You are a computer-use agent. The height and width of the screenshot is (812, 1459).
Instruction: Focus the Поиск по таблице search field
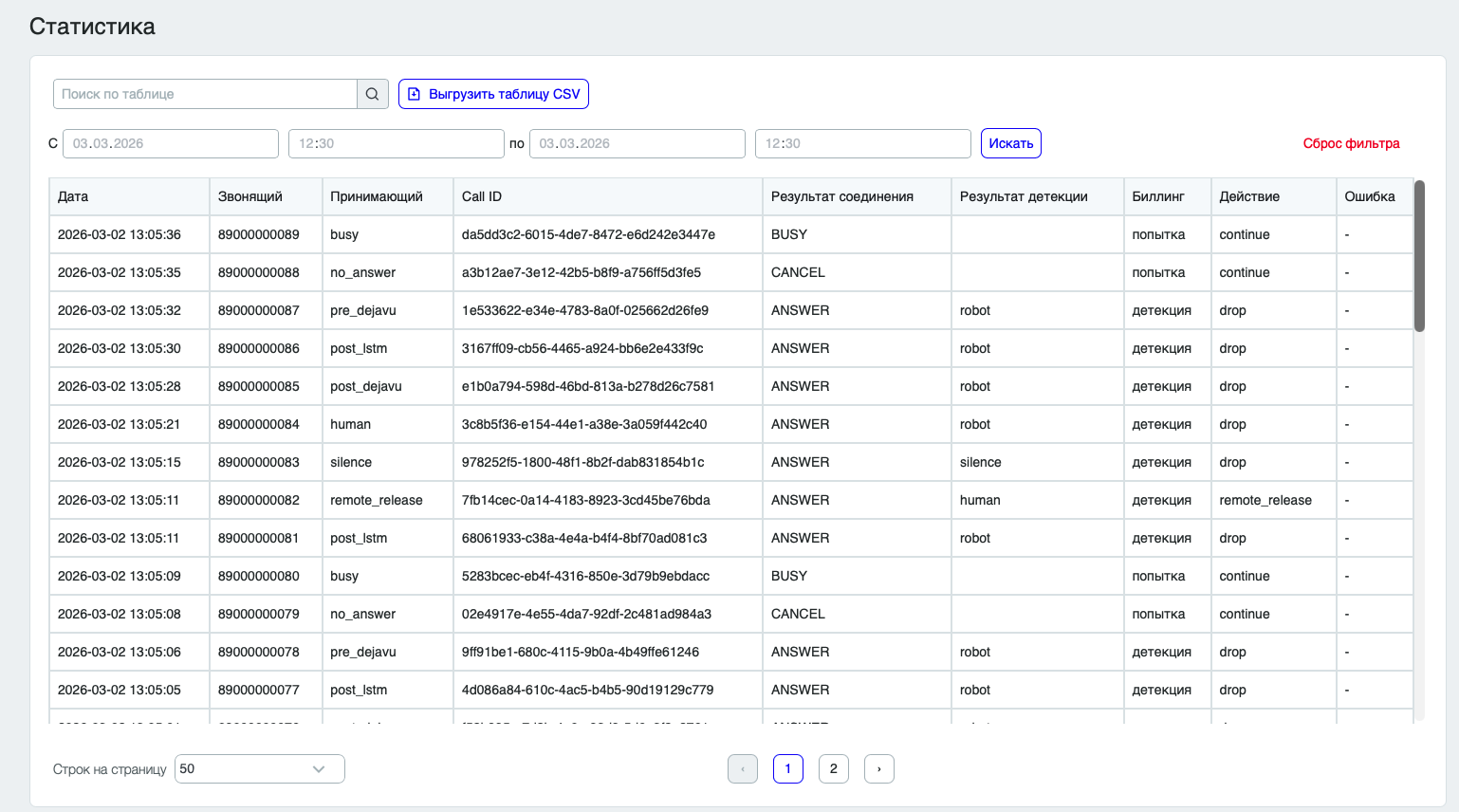[x=205, y=94]
